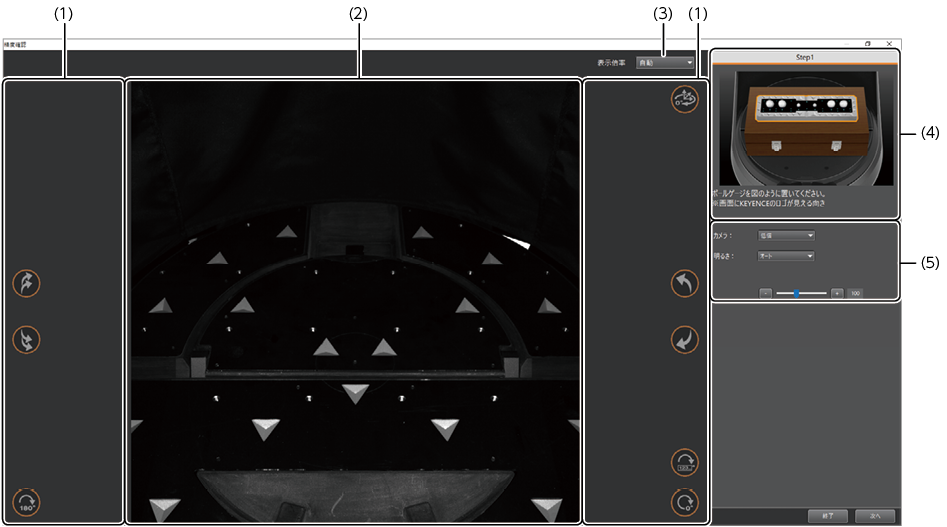Open the 表示倍率 display magnification dropdown
The height and width of the screenshot is (527, 947).
click(x=666, y=62)
